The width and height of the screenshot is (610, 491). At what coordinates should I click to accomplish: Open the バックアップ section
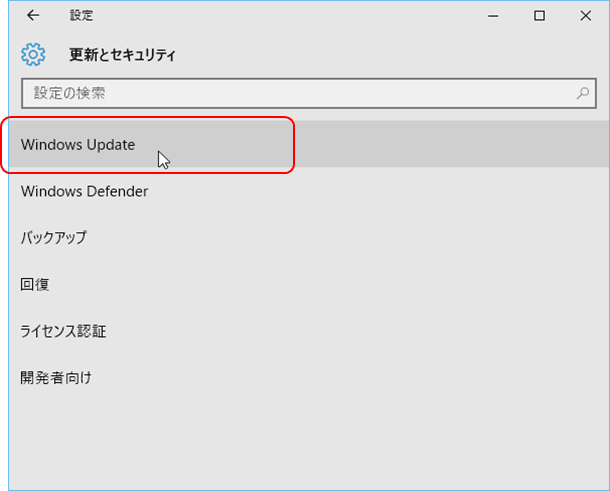click(309, 238)
